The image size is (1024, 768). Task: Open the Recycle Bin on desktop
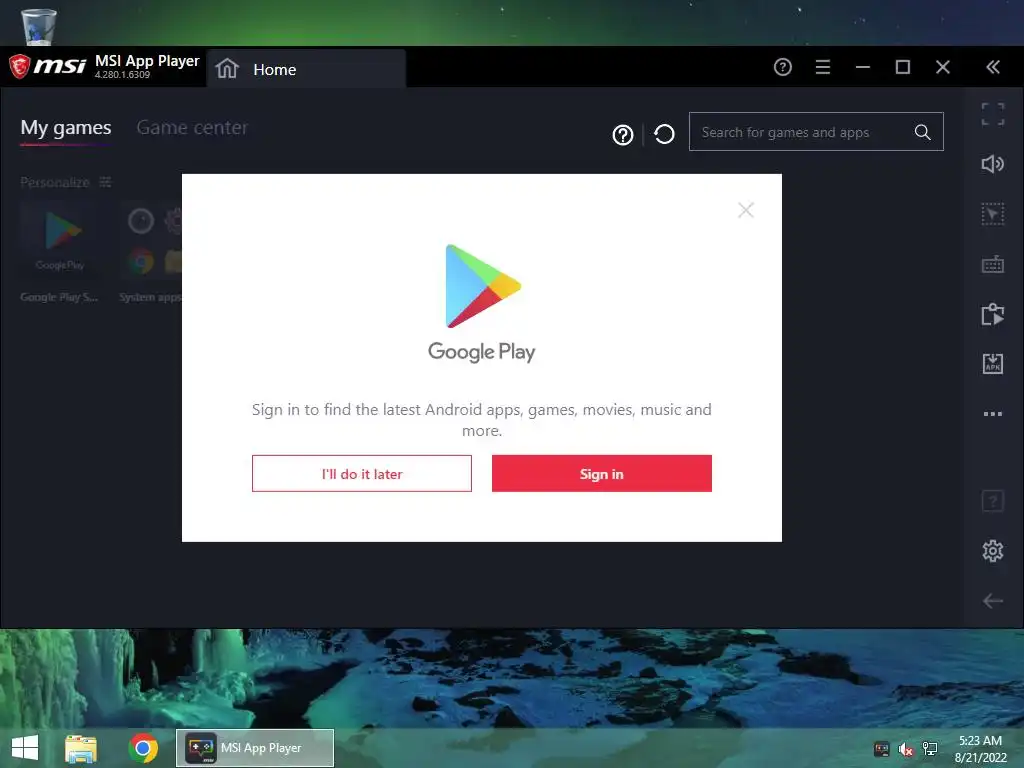39,26
